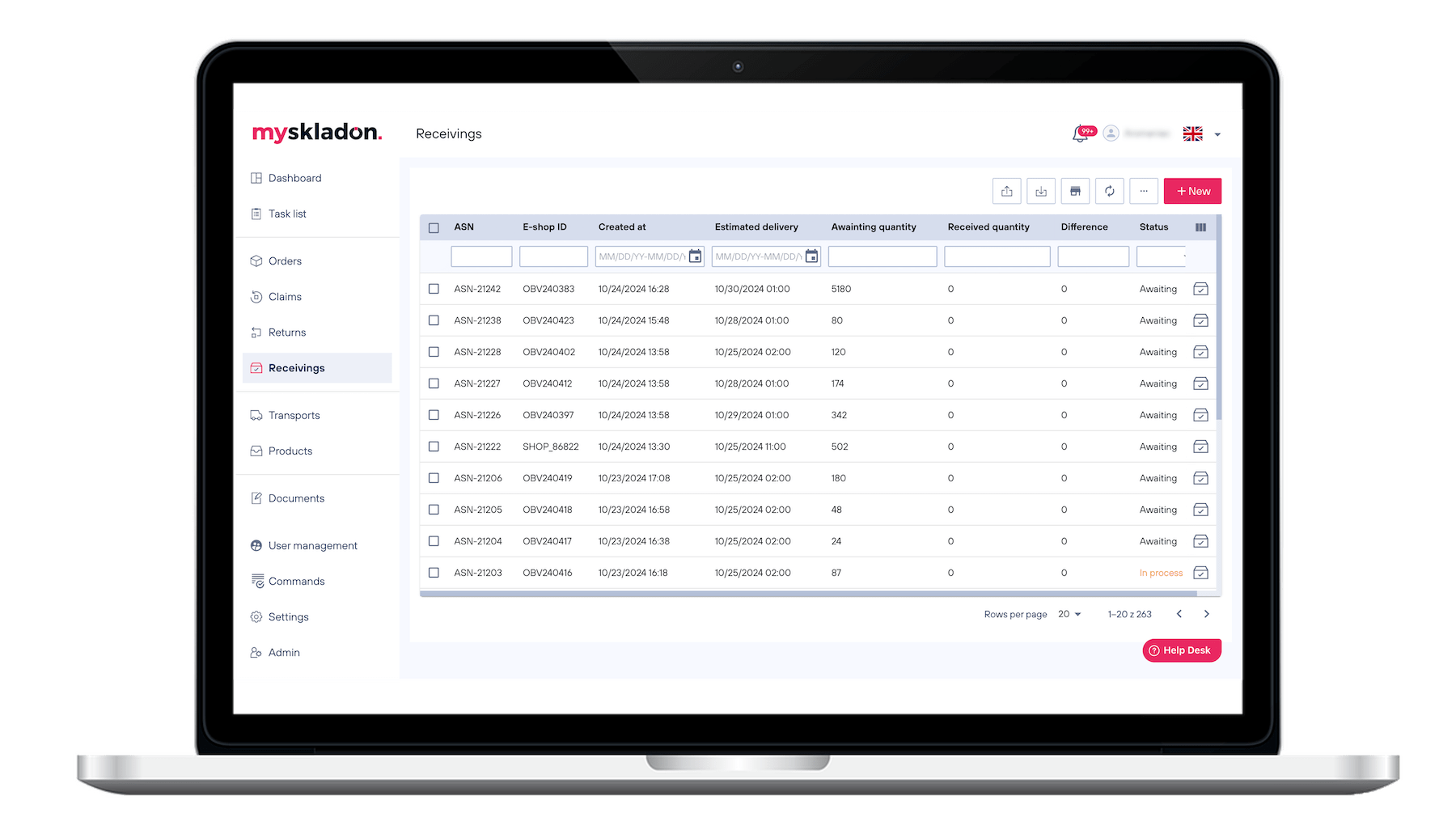Click the ASN filter input field
Image resolution: width=1456 pixels, height=830 pixels.
481,256
